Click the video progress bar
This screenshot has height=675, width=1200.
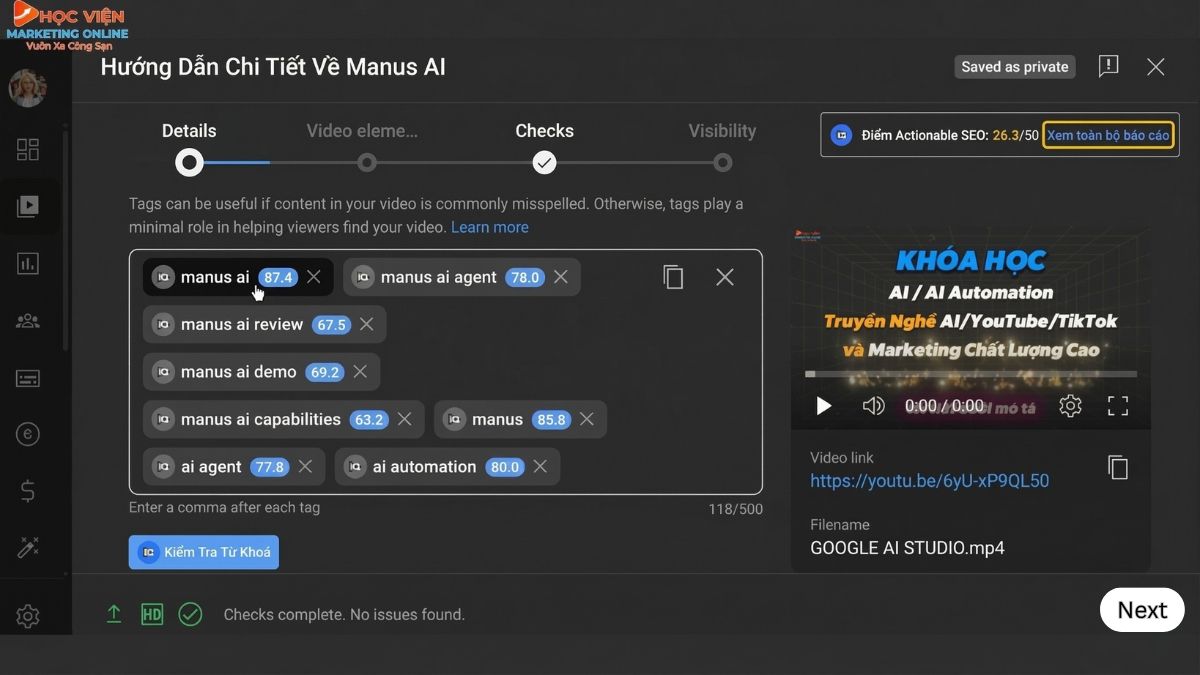pyautogui.click(x=970, y=375)
